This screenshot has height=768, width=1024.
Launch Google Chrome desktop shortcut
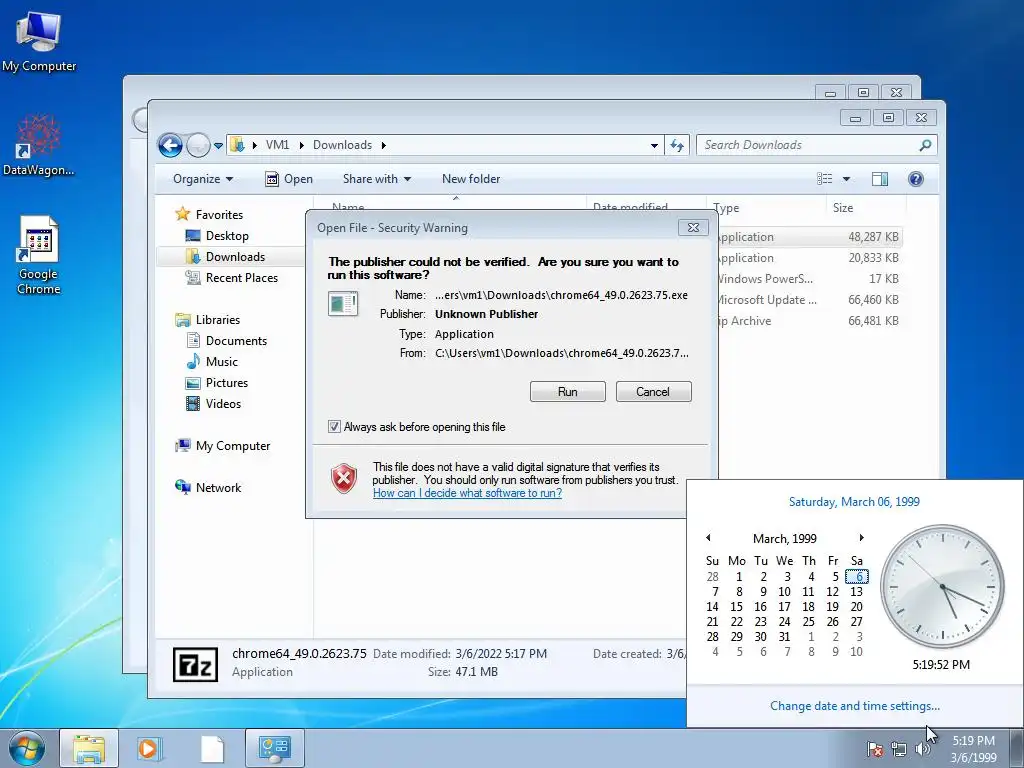pyautogui.click(x=39, y=255)
